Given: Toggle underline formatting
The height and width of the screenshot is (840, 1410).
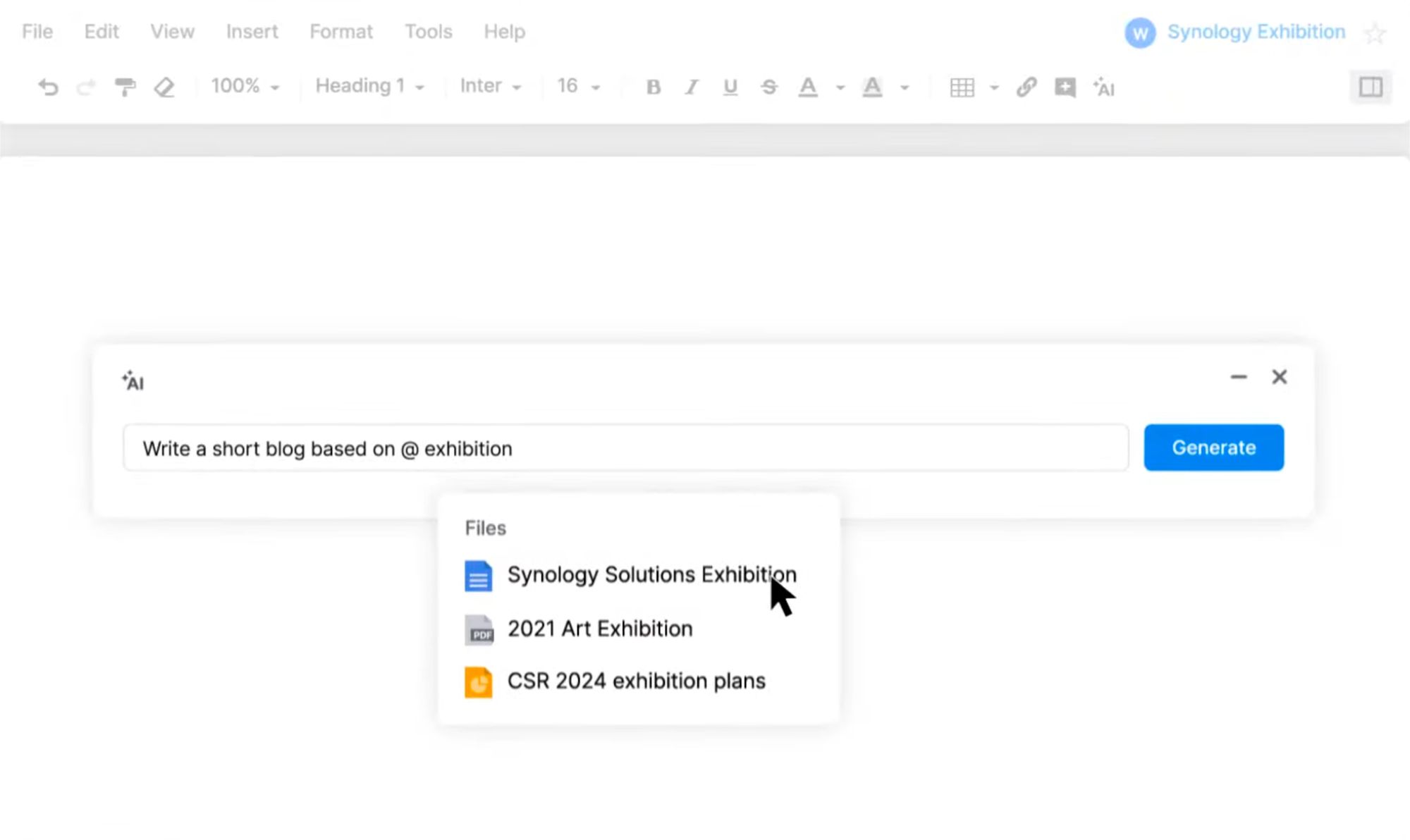Looking at the screenshot, I should (x=730, y=87).
